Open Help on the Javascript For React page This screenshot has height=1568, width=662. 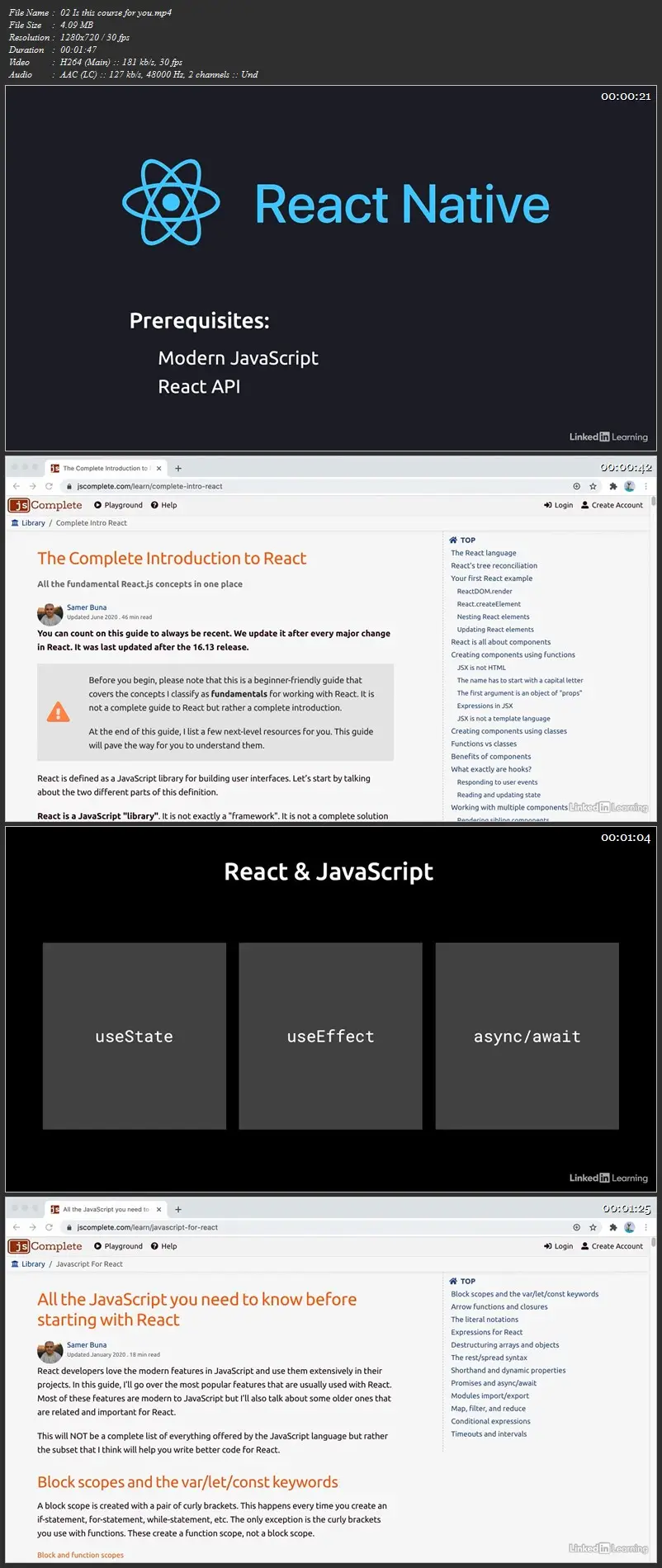tap(163, 1246)
